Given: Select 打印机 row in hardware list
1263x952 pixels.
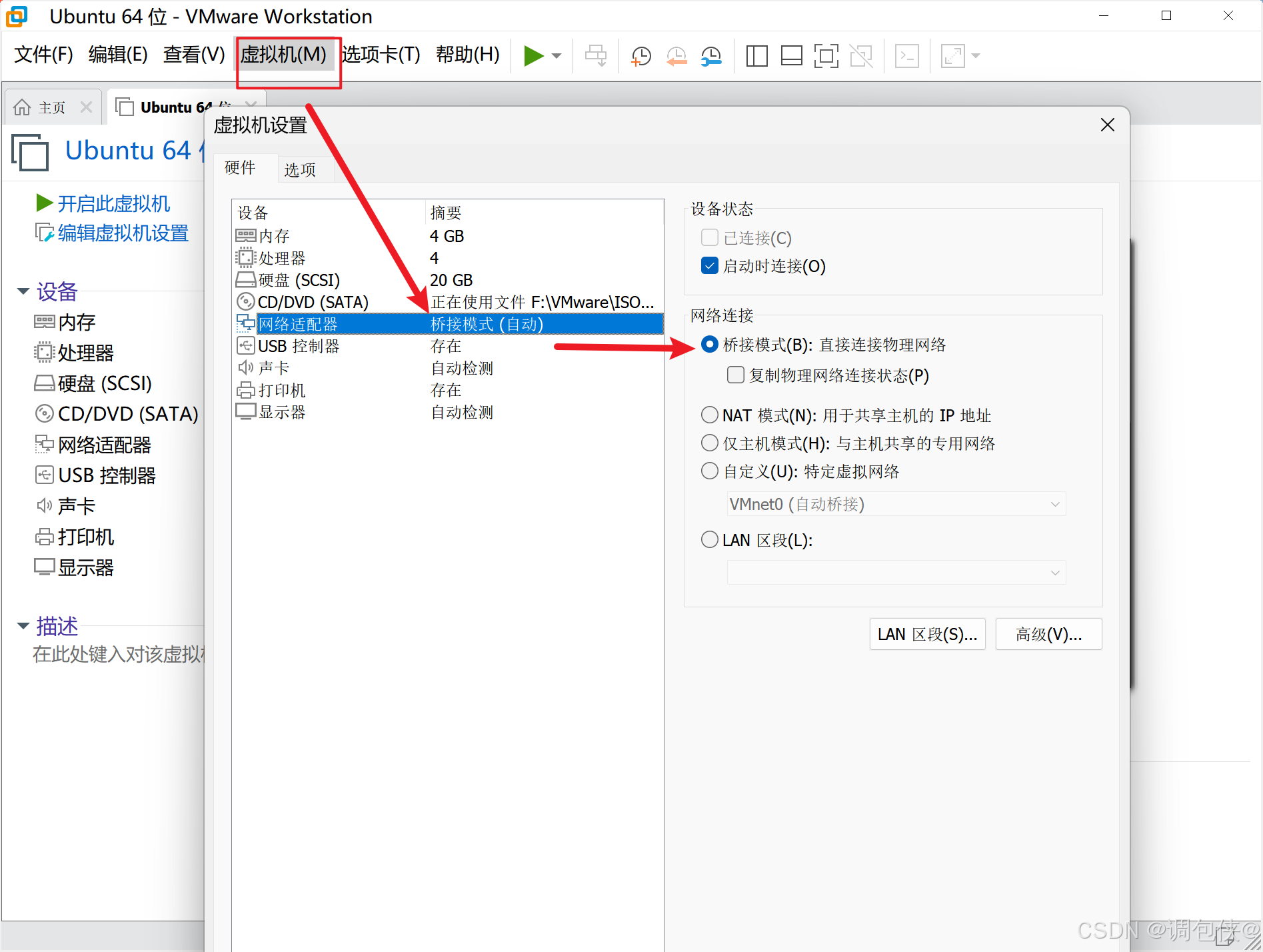Looking at the screenshot, I should click(x=449, y=390).
